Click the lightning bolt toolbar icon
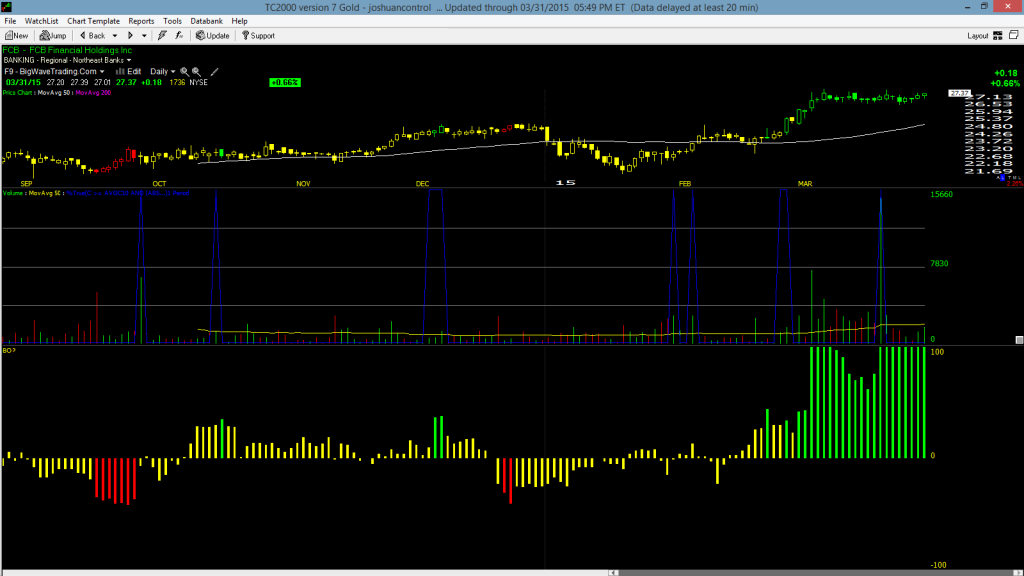 coord(162,36)
